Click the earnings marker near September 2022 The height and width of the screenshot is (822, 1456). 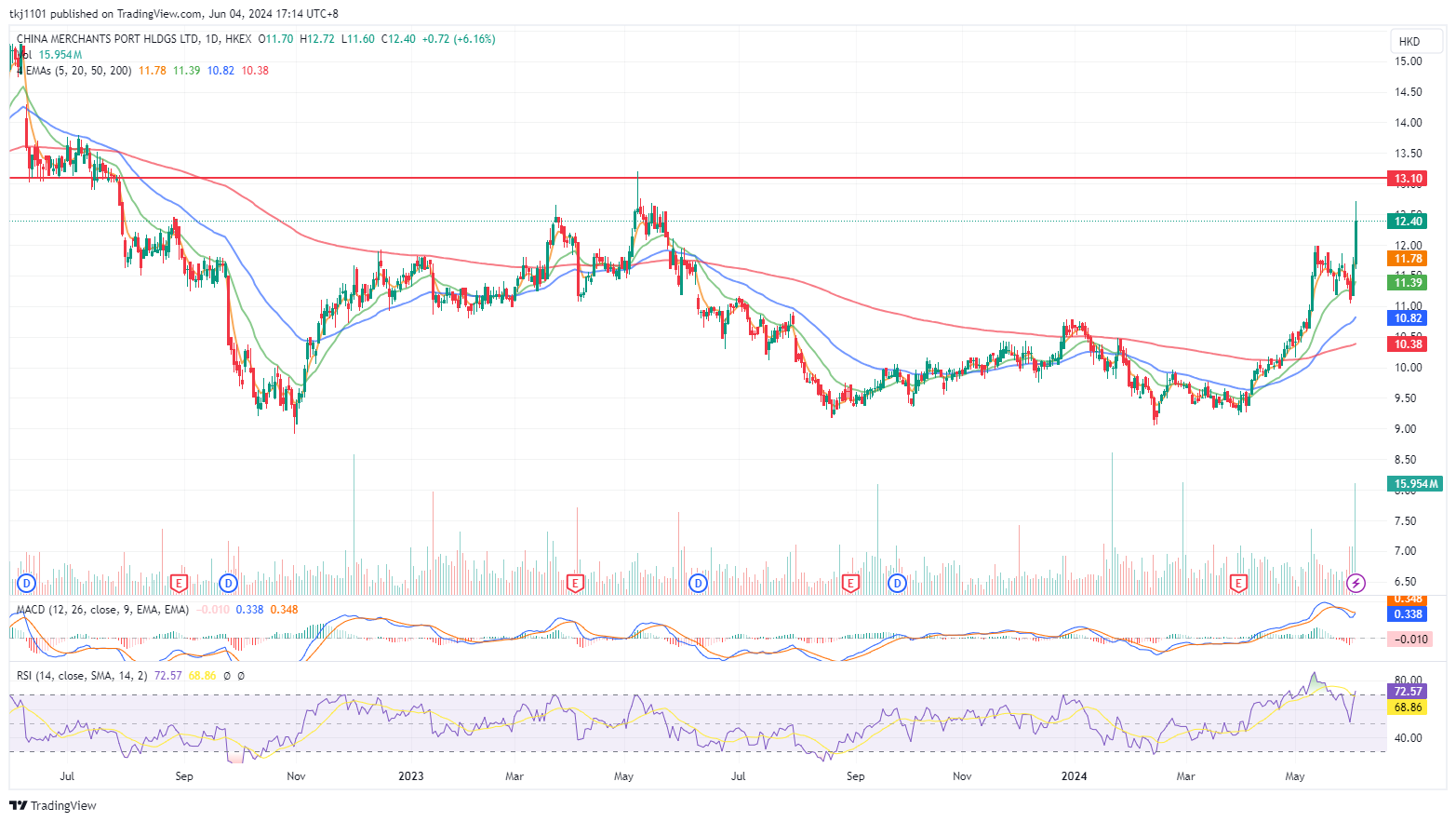coord(180,584)
